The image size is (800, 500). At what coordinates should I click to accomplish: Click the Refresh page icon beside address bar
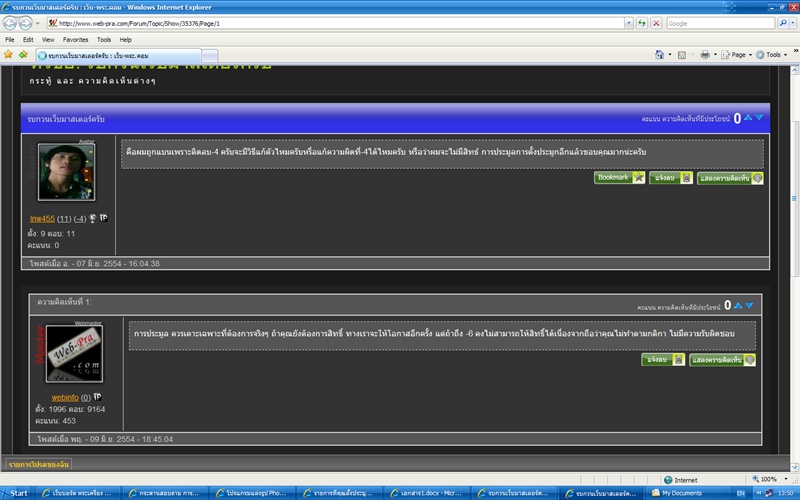(x=641, y=23)
